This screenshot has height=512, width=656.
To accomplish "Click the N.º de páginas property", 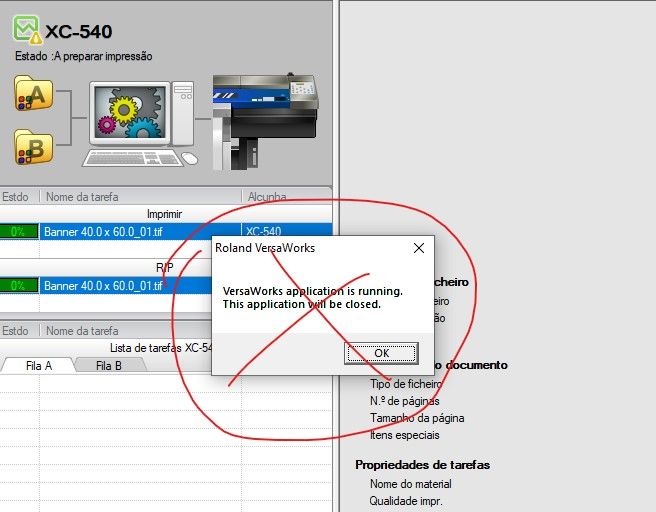I will pyautogui.click(x=405, y=401).
